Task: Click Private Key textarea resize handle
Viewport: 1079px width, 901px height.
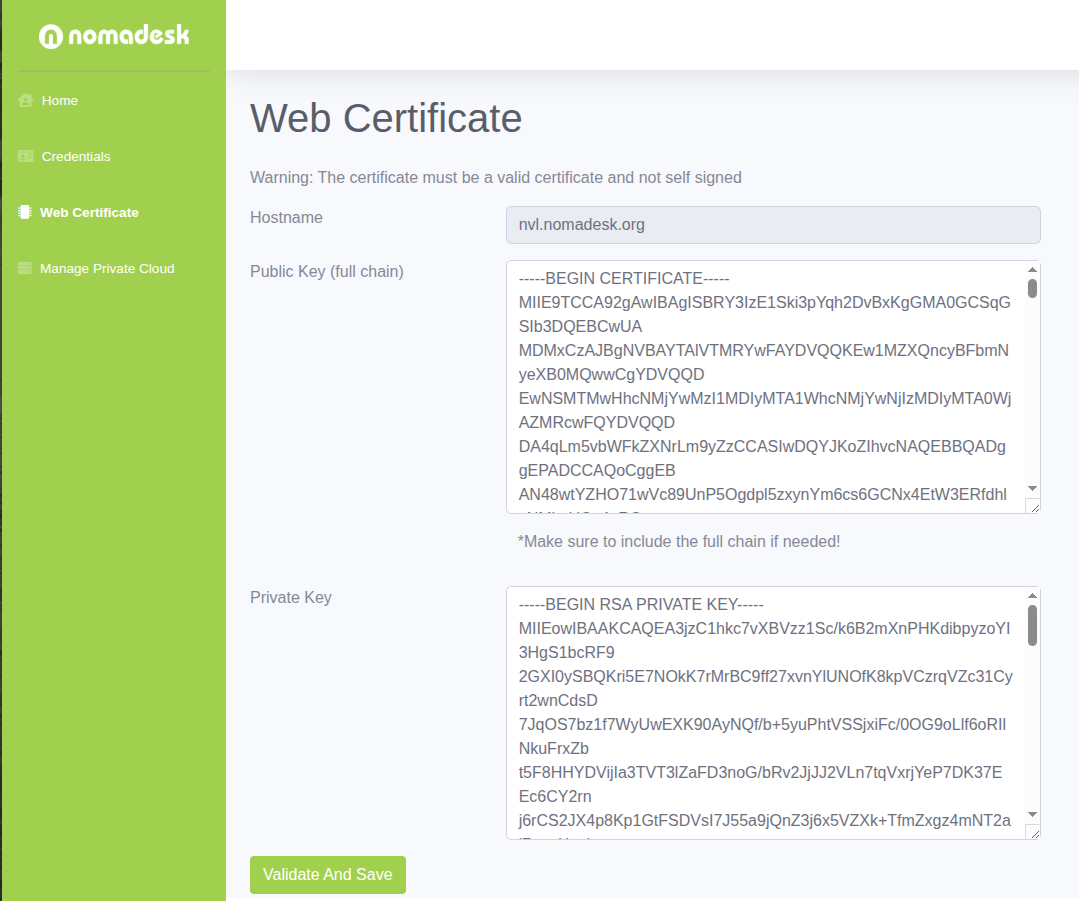Action: coord(1033,833)
